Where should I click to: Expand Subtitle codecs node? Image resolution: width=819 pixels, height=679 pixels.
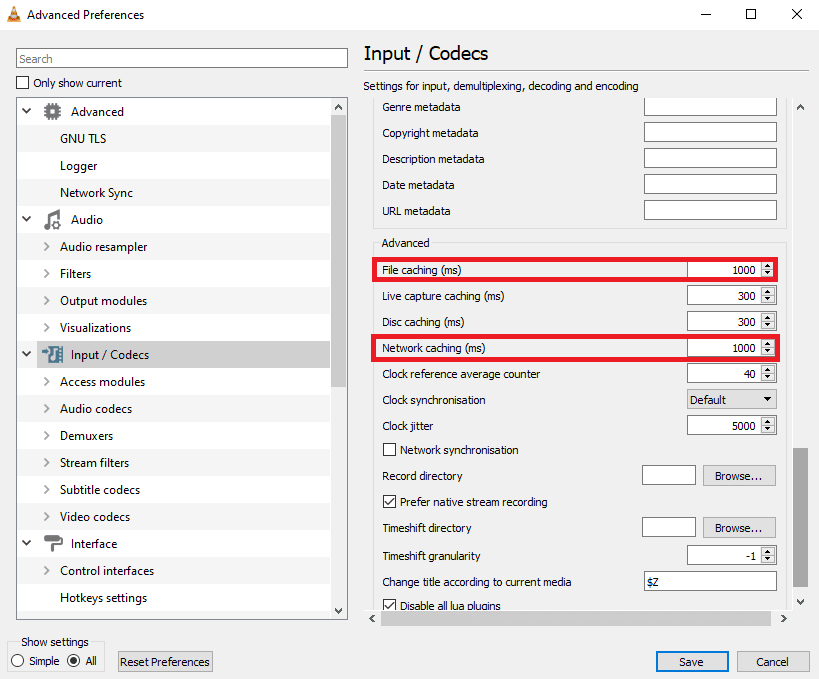(46, 489)
